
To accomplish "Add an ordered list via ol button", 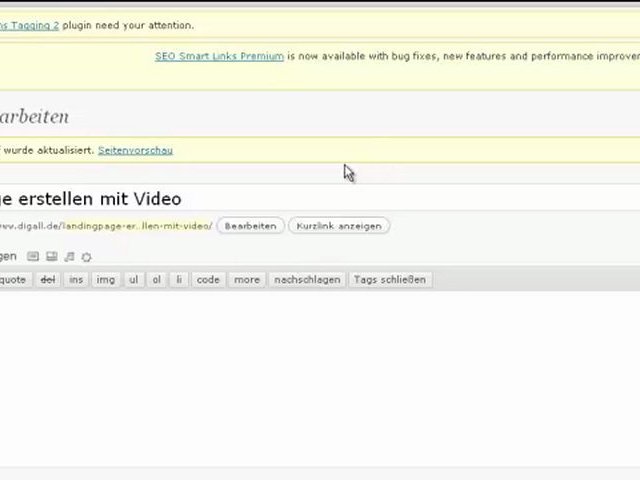I will [156, 280].
